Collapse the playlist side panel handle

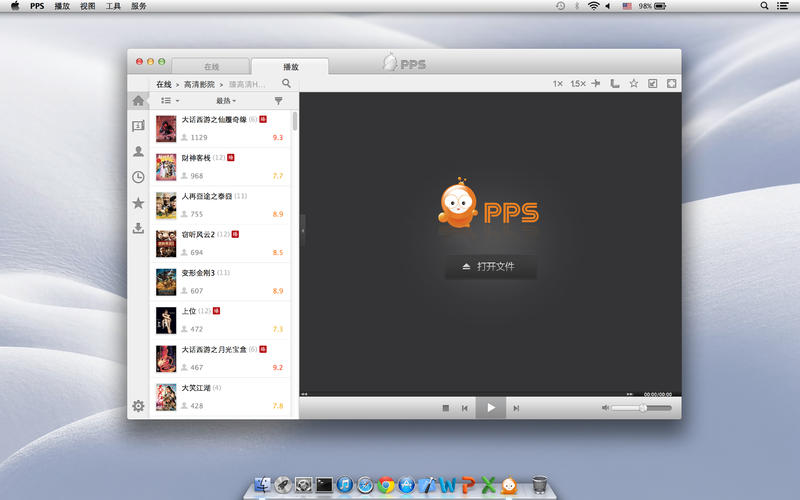303,231
